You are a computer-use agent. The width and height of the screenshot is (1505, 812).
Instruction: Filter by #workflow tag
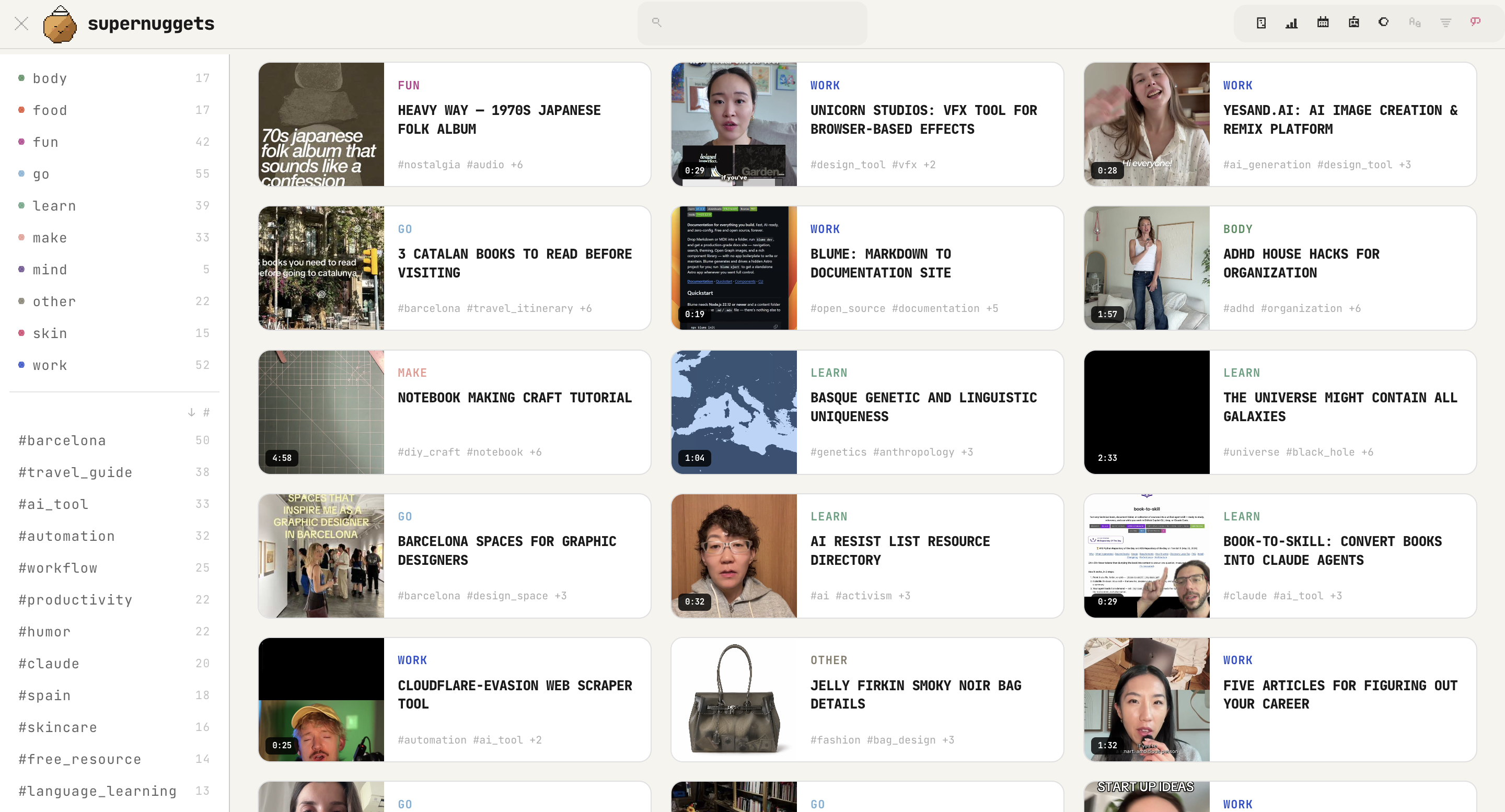click(114, 567)
